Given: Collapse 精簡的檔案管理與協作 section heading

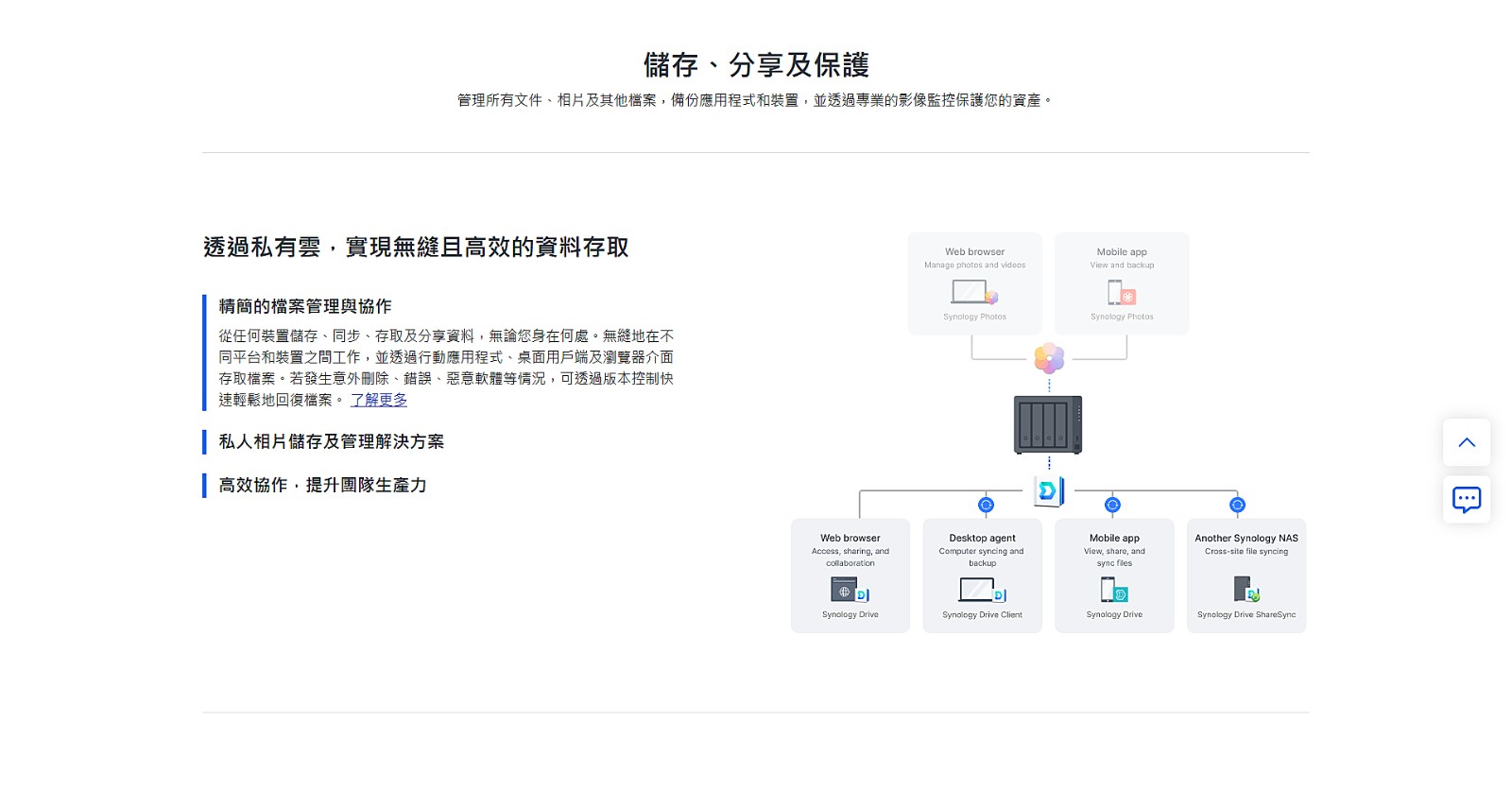Looking at the screenshot, I should pos(304,306).
